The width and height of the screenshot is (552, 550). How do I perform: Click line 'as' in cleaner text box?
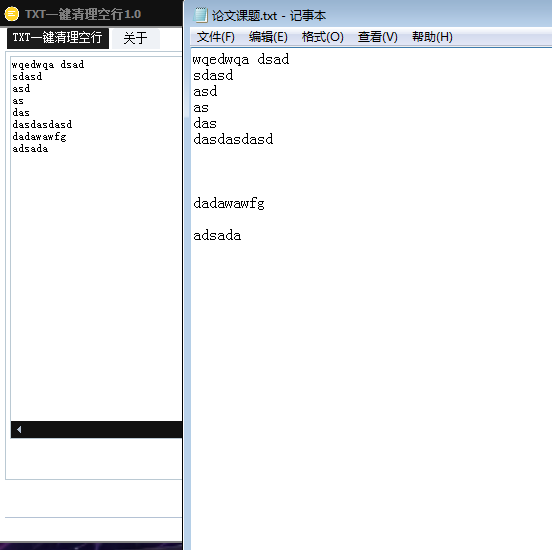click(18, 101)
